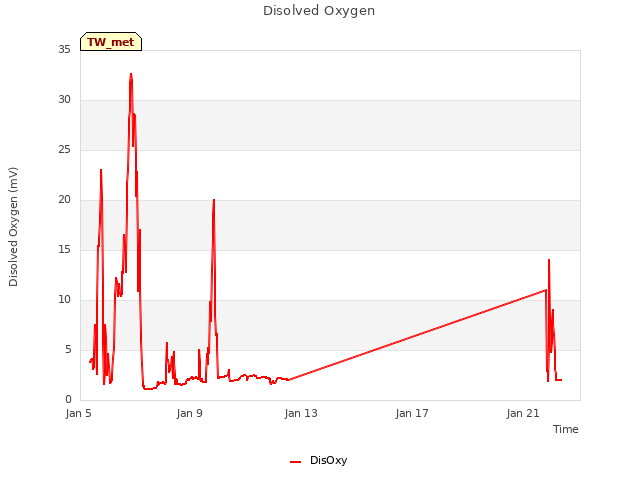This screenshot has width=640, height=480.
Task: Click the first peak reaching 23 mV
Action: click(101, 170)
